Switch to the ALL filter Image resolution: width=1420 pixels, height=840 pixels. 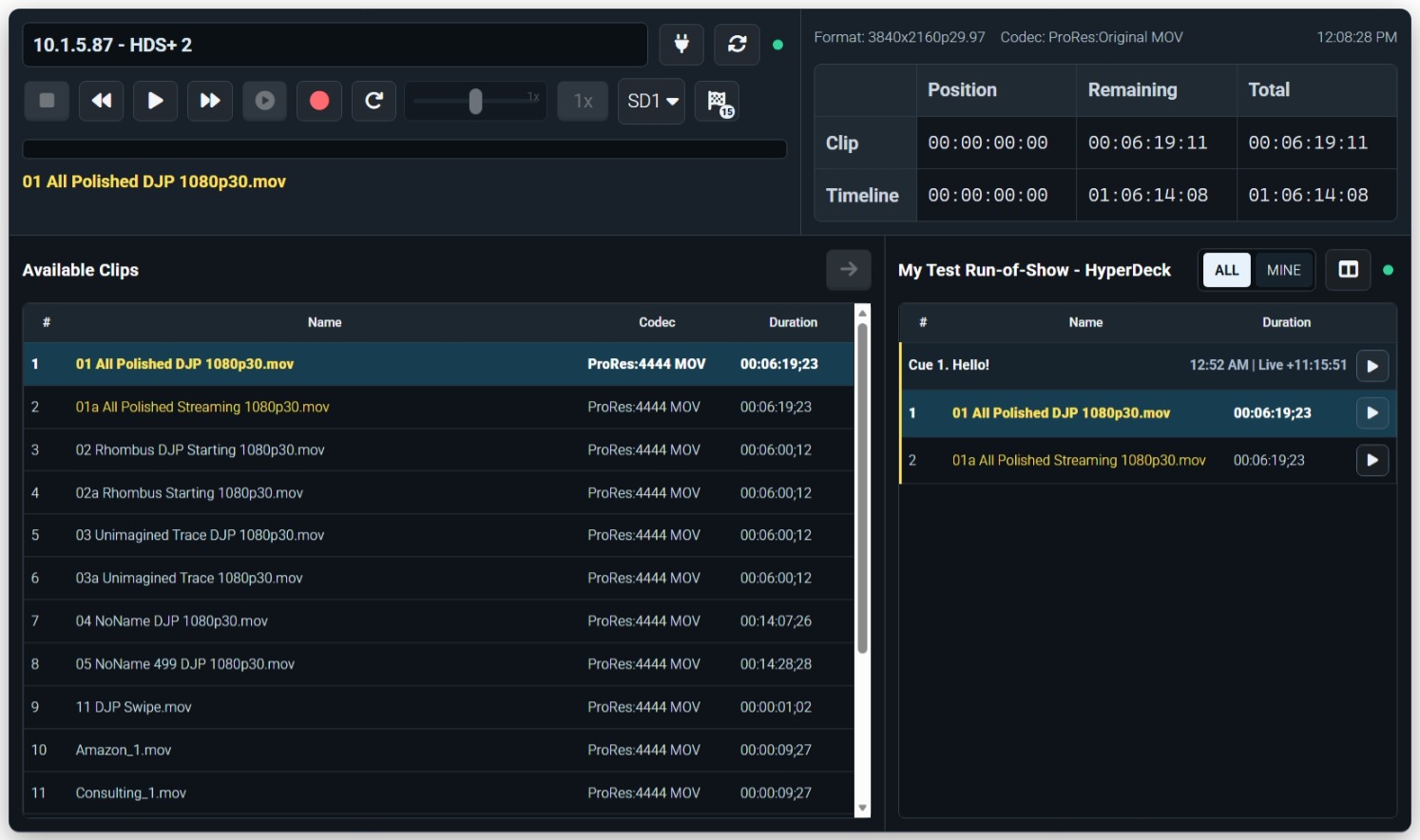(1227, 270)
